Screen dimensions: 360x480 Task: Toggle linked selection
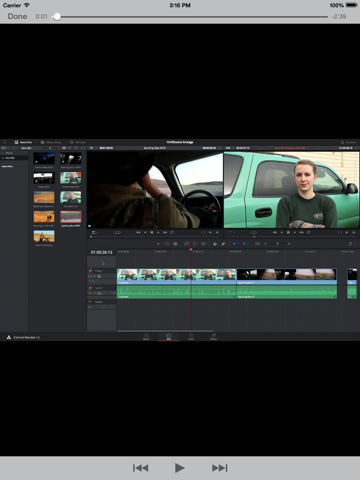coord(223,244)
